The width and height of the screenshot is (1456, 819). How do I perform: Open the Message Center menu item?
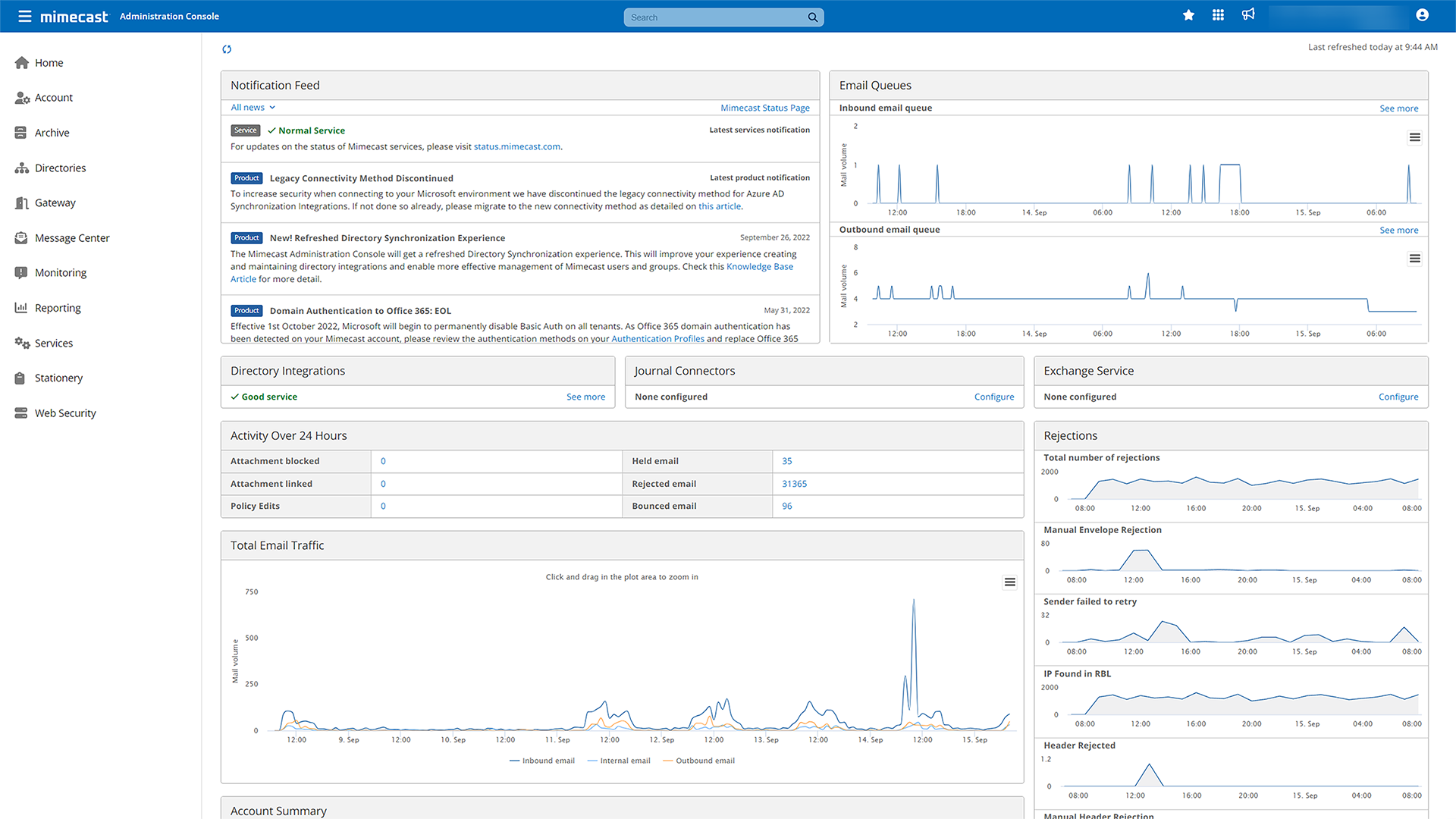coord(22,237)
